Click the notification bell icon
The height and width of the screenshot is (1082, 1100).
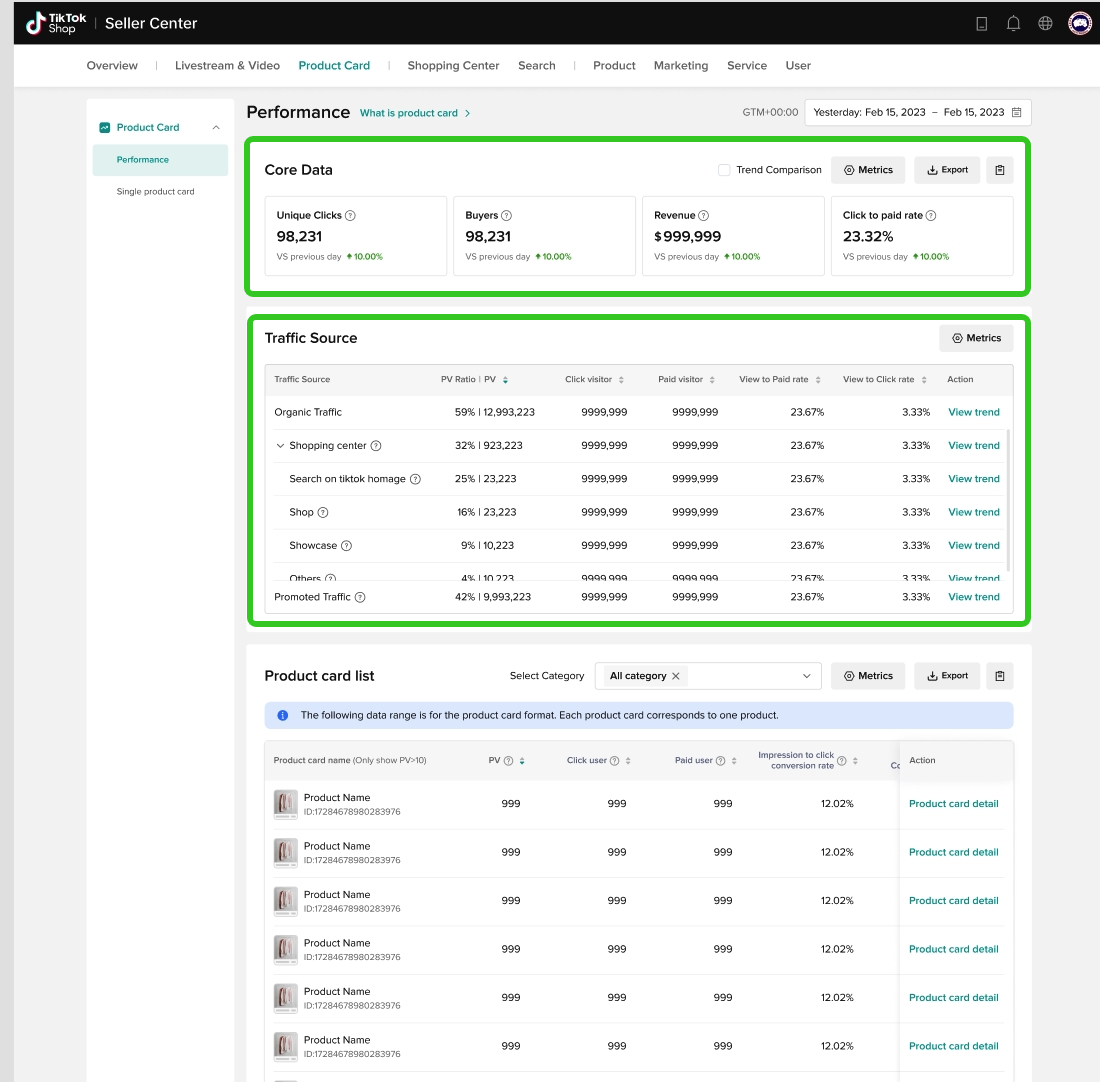tap(1013, 23)
